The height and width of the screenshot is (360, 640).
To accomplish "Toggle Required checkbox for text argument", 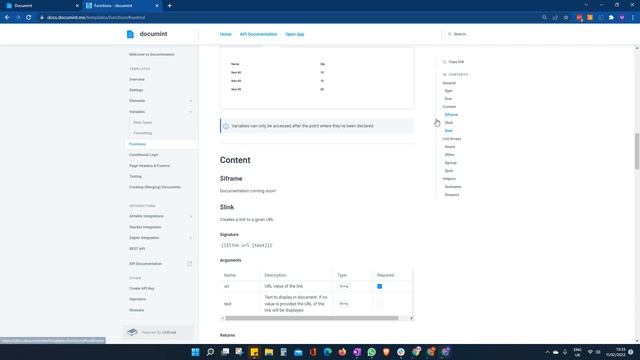I will coord(380,304).
